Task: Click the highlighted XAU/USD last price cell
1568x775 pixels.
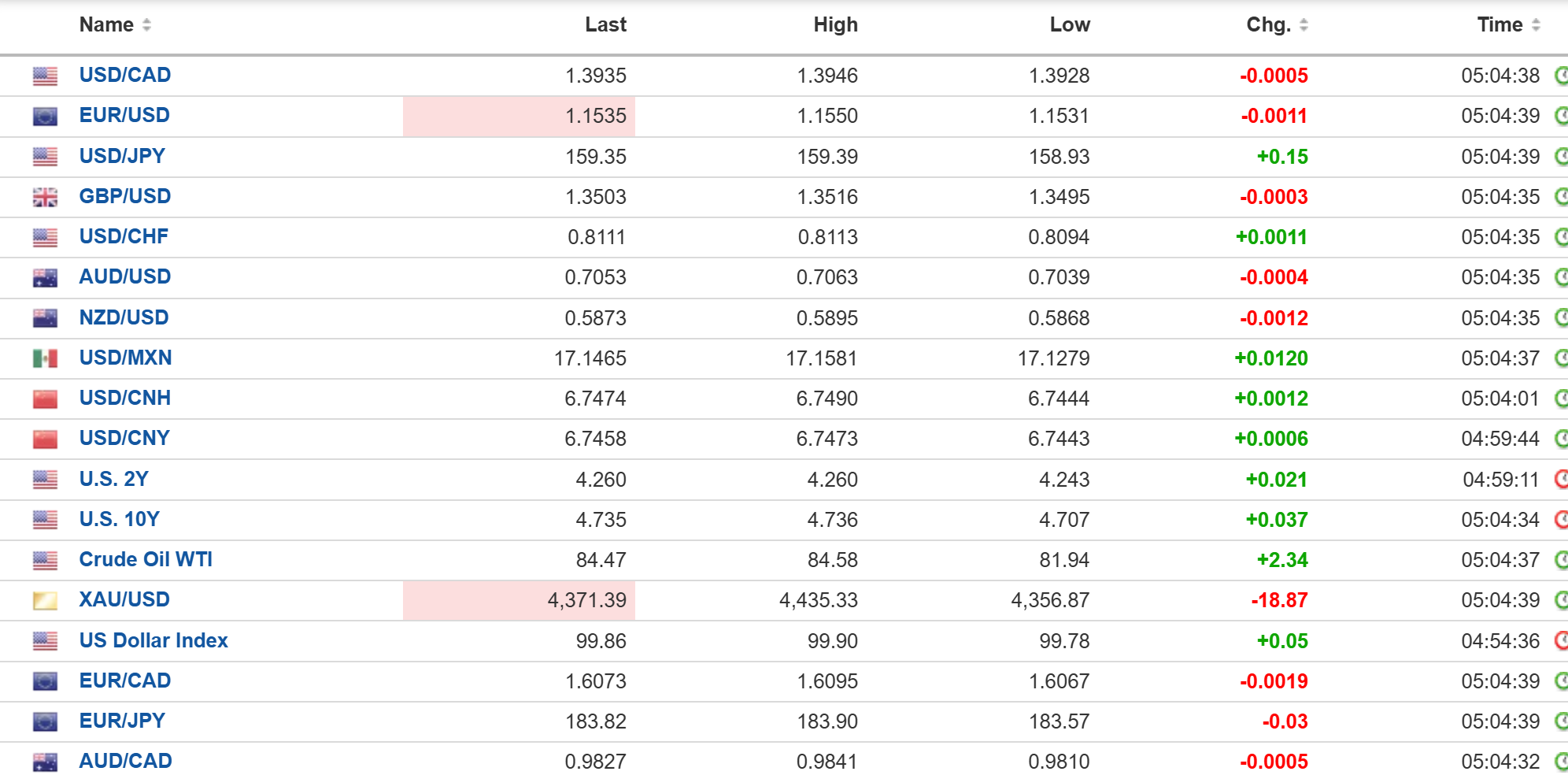Action: pyautogui.click(x=519, y=601)
